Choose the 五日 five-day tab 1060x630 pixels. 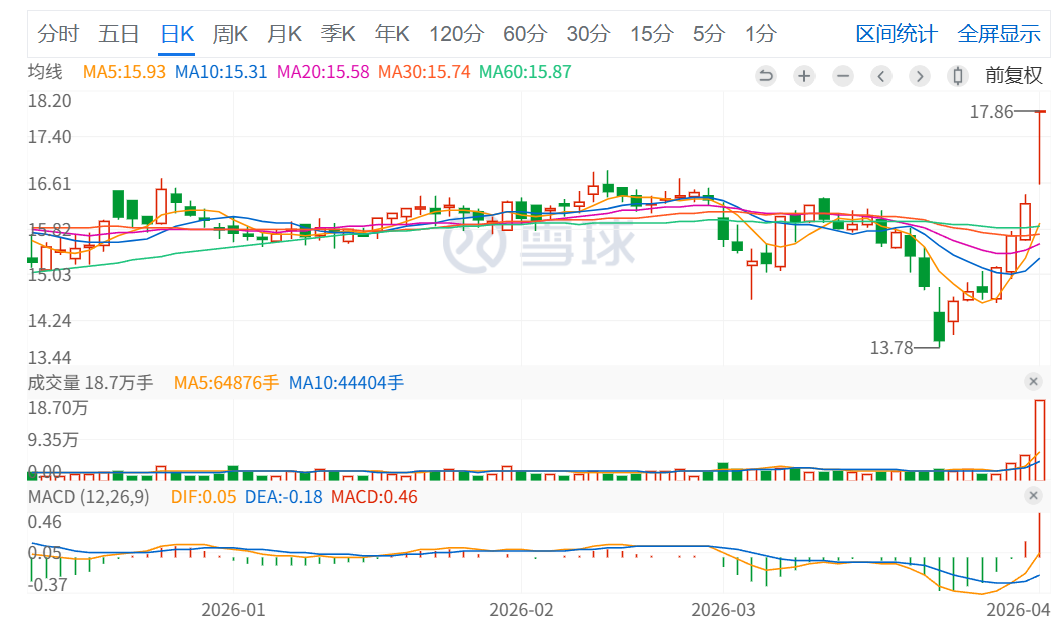click(x=119, y=34)
